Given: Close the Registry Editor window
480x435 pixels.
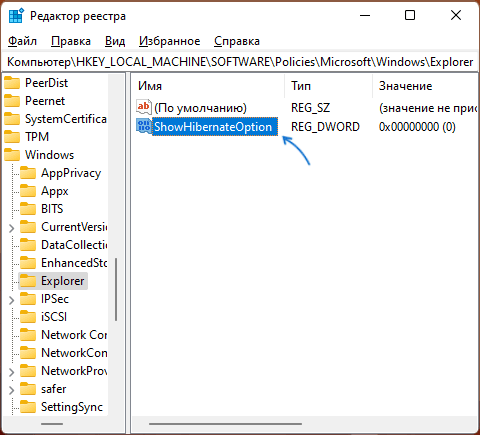Looking at the screenshot, I should tap(456, 15).
